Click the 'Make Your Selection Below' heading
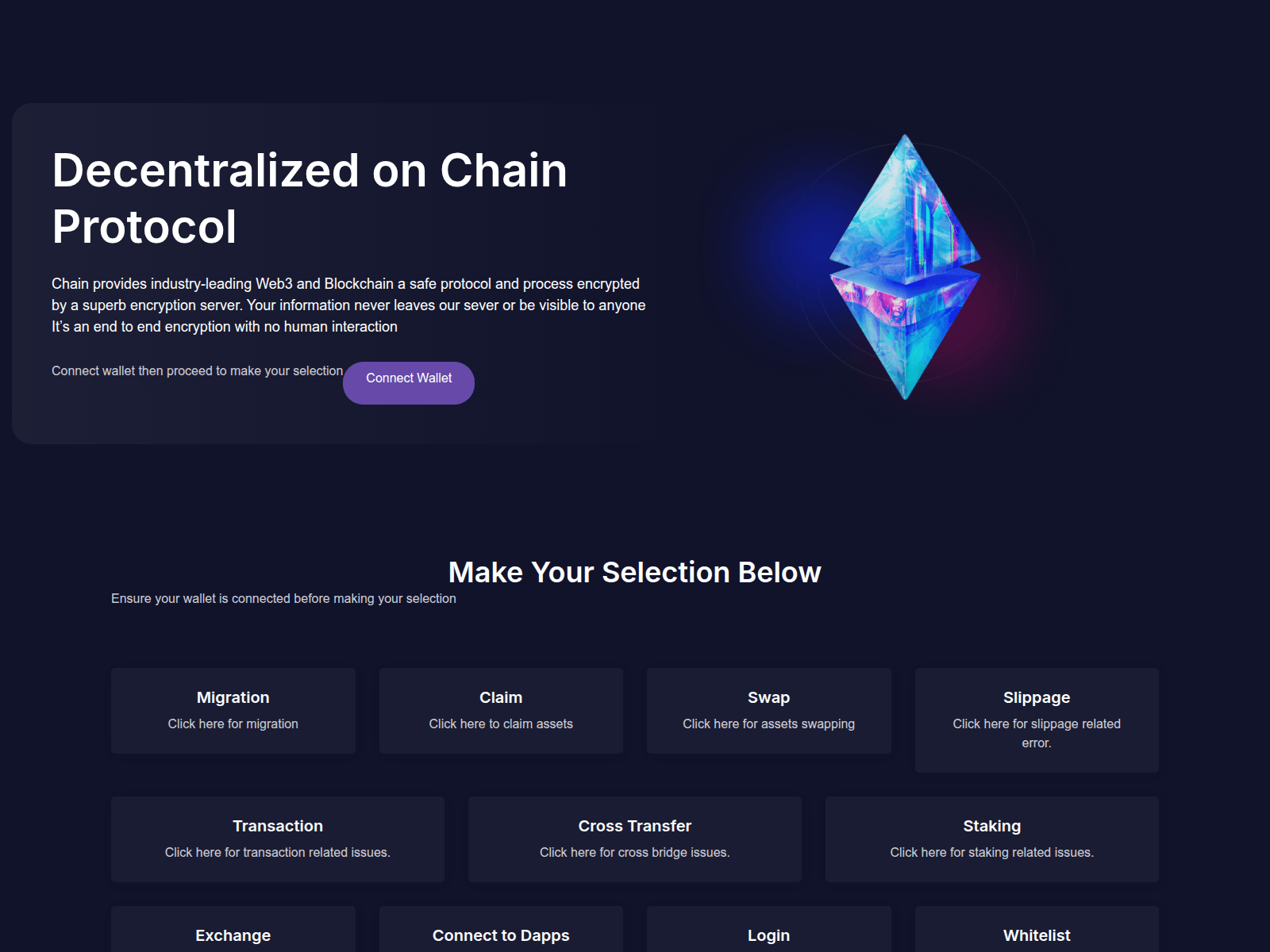Screen dimensions: 1270x952 coord(634,572)
